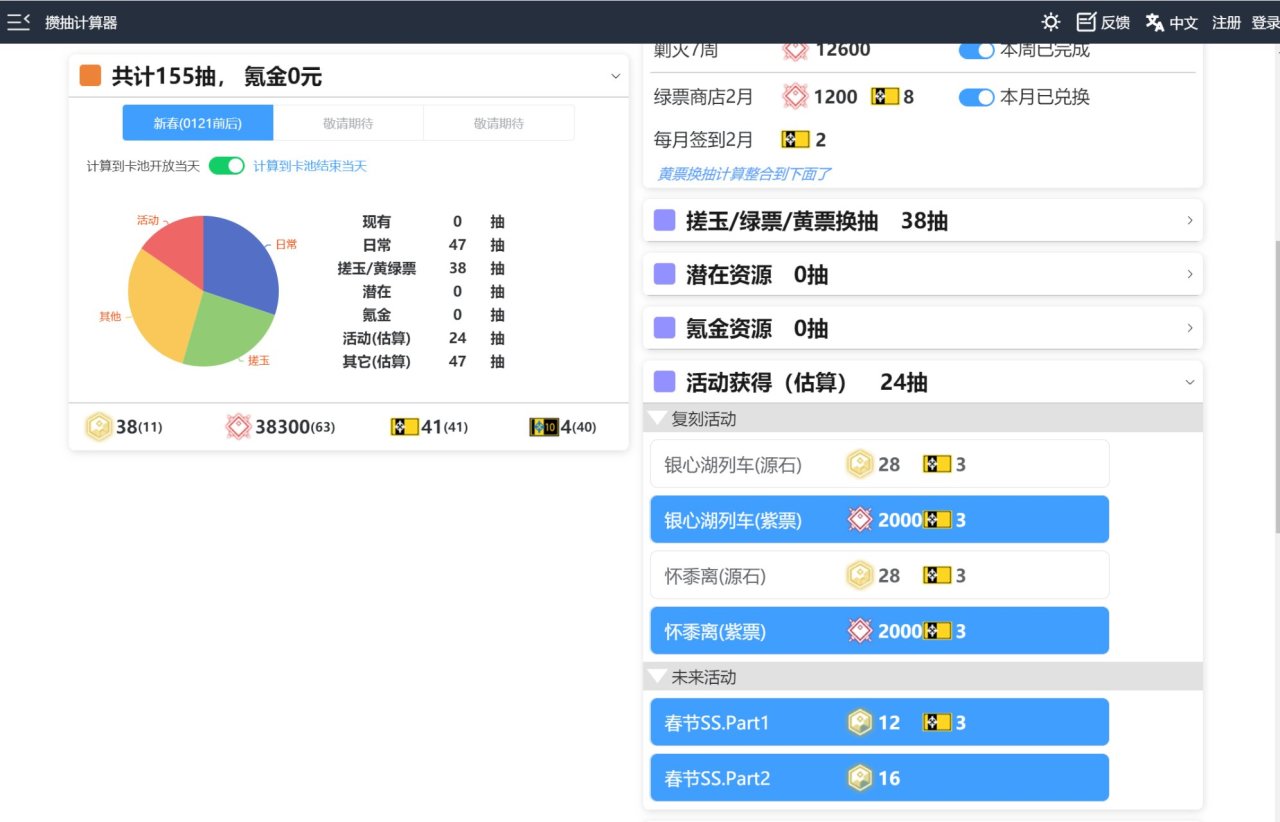Collapse the 活动获得(估算) section chevron
1280x822 pixels.
[1189, 382]
